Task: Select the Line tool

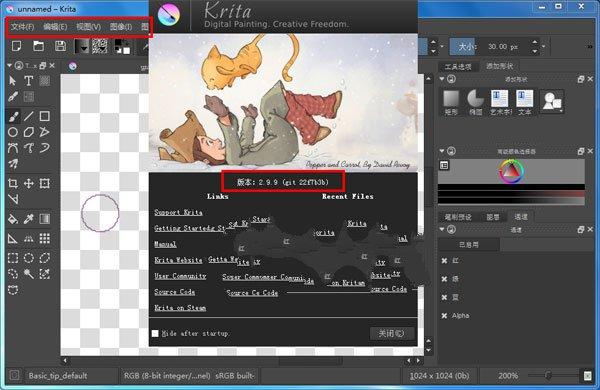Action: [29, 116]
